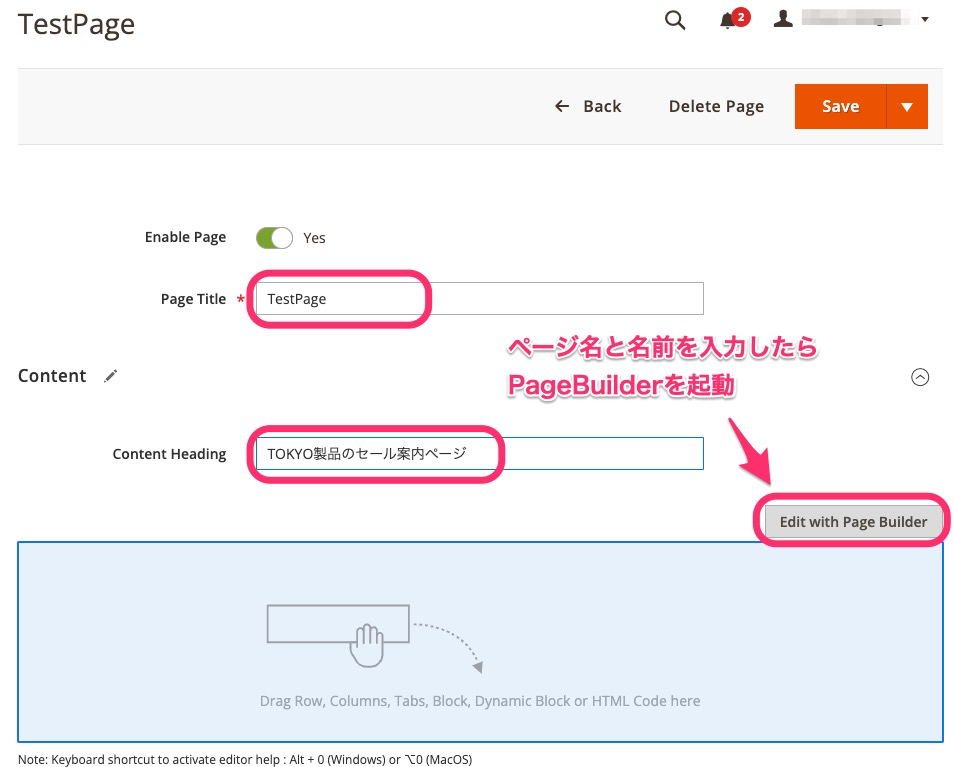The image size is (955, 767).
Task: Collapse the Content section chevron
Action: [x=920, y=377]
